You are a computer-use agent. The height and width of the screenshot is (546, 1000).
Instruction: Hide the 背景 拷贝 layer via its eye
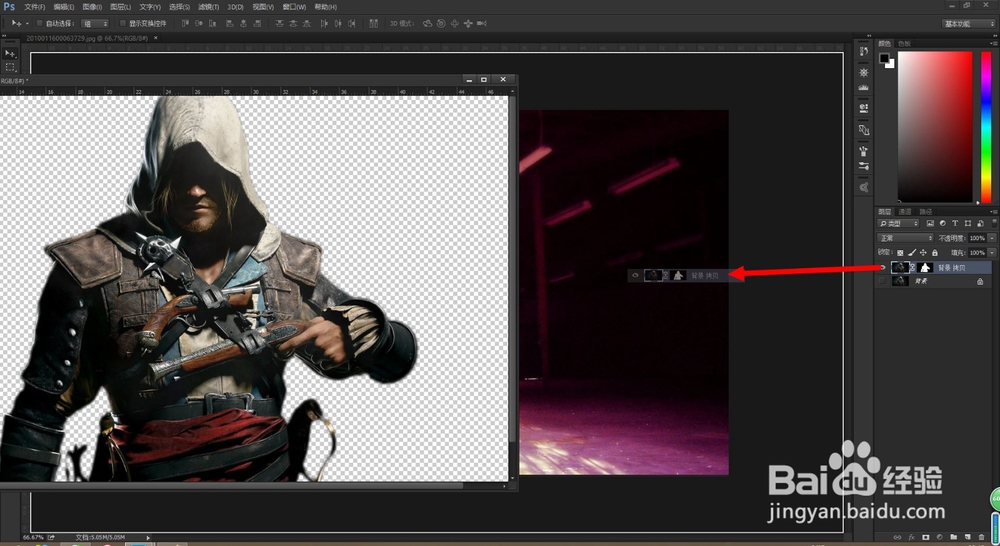[883, 267]
